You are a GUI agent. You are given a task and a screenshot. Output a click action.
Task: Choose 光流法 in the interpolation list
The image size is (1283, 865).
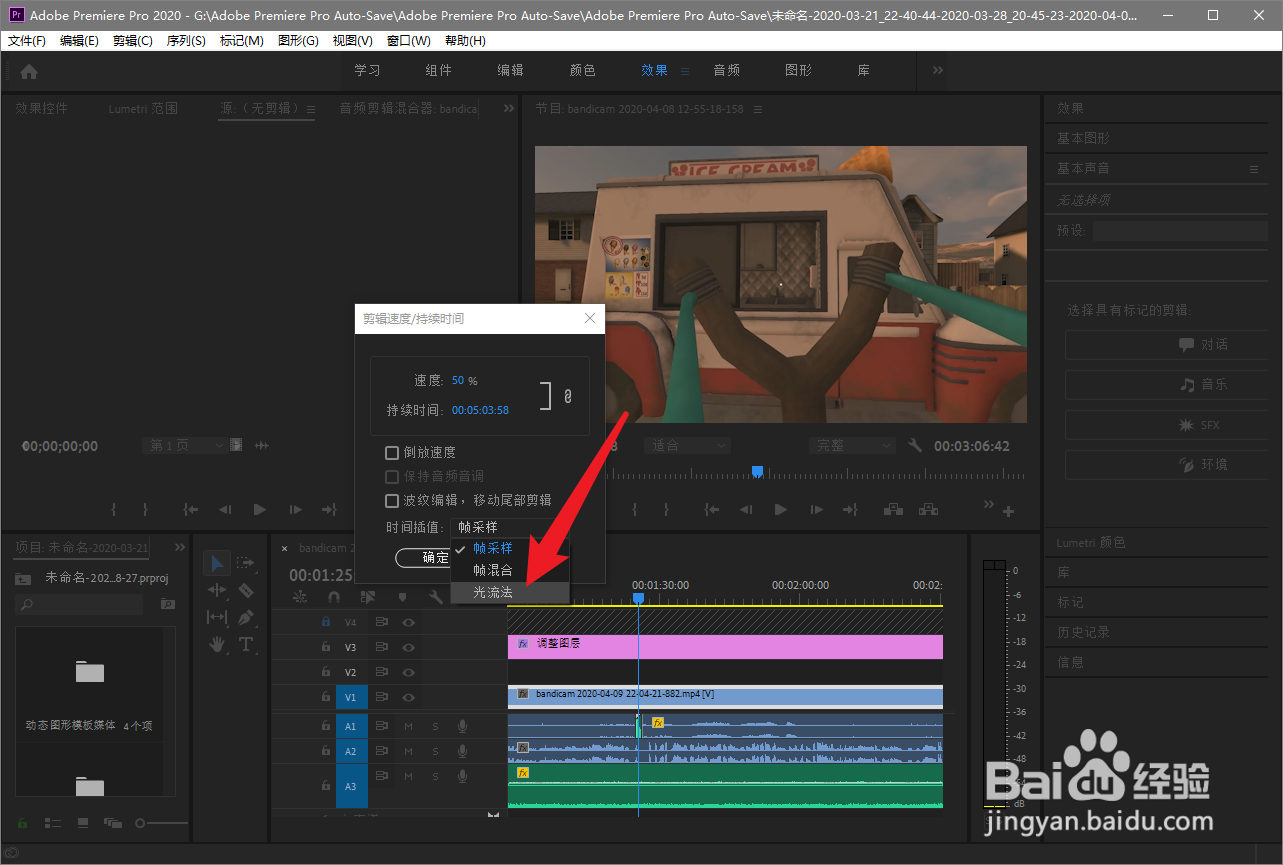click(510, 592)
